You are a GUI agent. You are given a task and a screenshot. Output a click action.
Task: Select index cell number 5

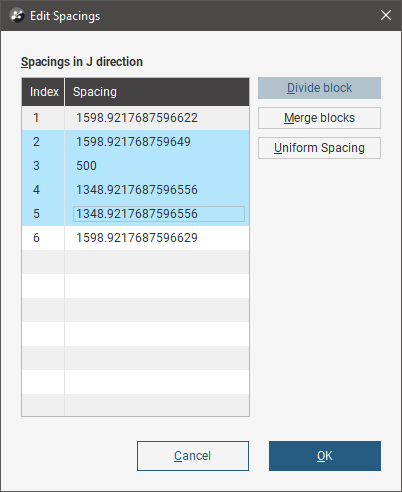(x=43, y=214)
